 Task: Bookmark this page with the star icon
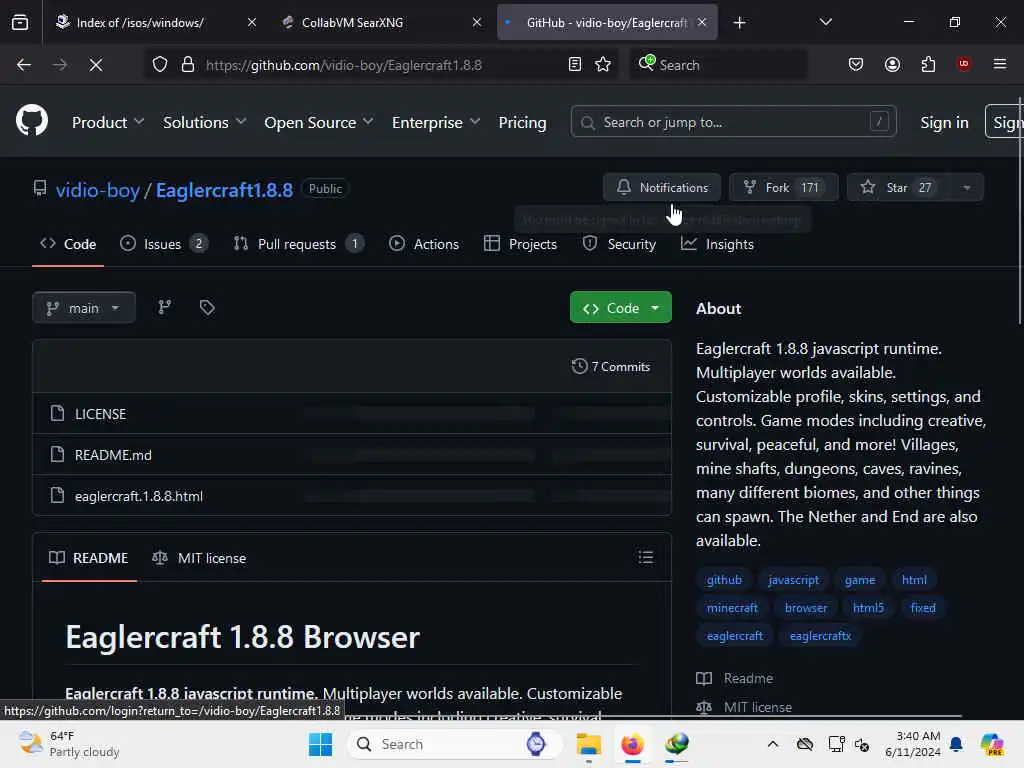point(603,65)
